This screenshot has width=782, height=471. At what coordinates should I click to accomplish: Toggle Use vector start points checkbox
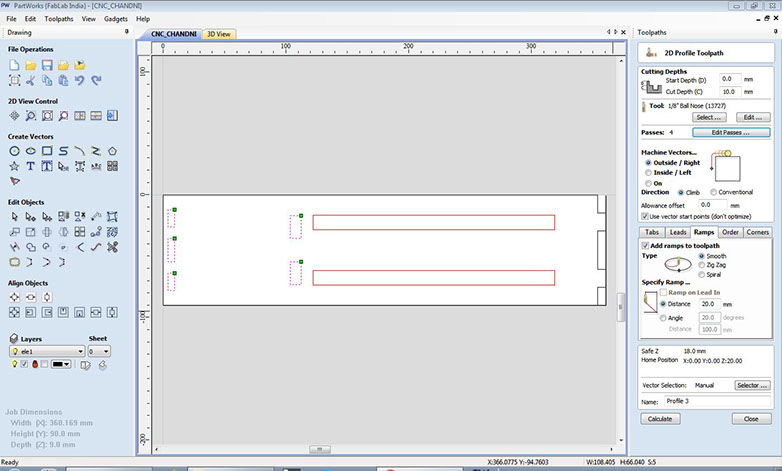click(645, 217)
